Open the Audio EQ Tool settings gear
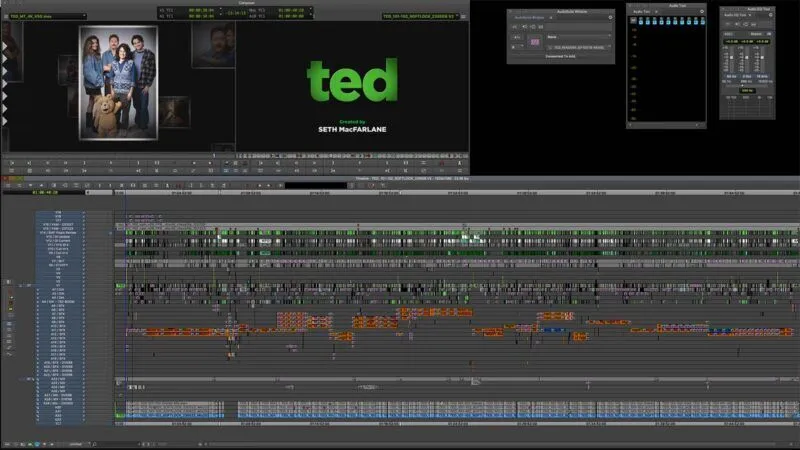The height and width of the screenshot is (450, 800). pos(770,15)
